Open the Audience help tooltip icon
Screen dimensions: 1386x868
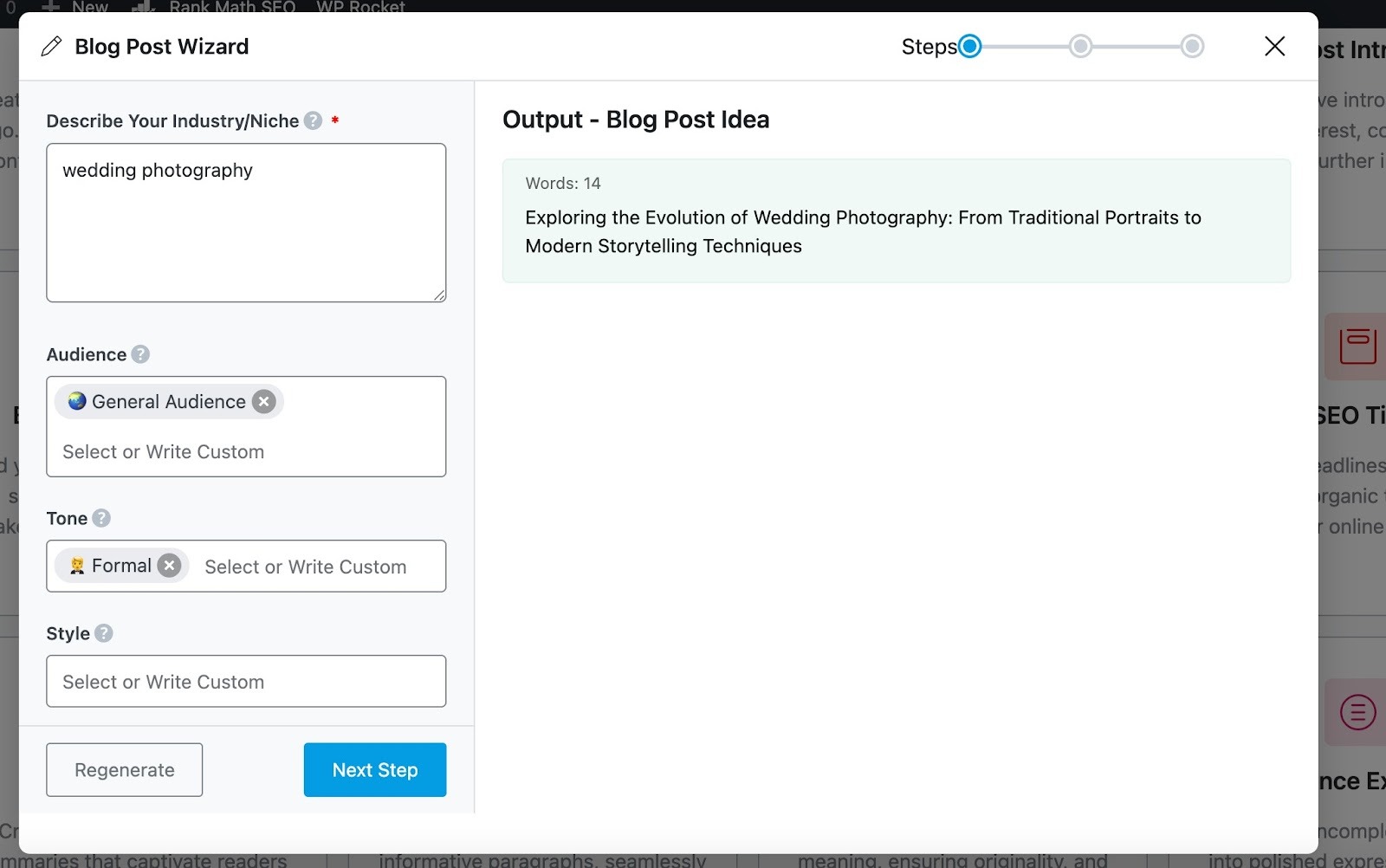point(139,353)
